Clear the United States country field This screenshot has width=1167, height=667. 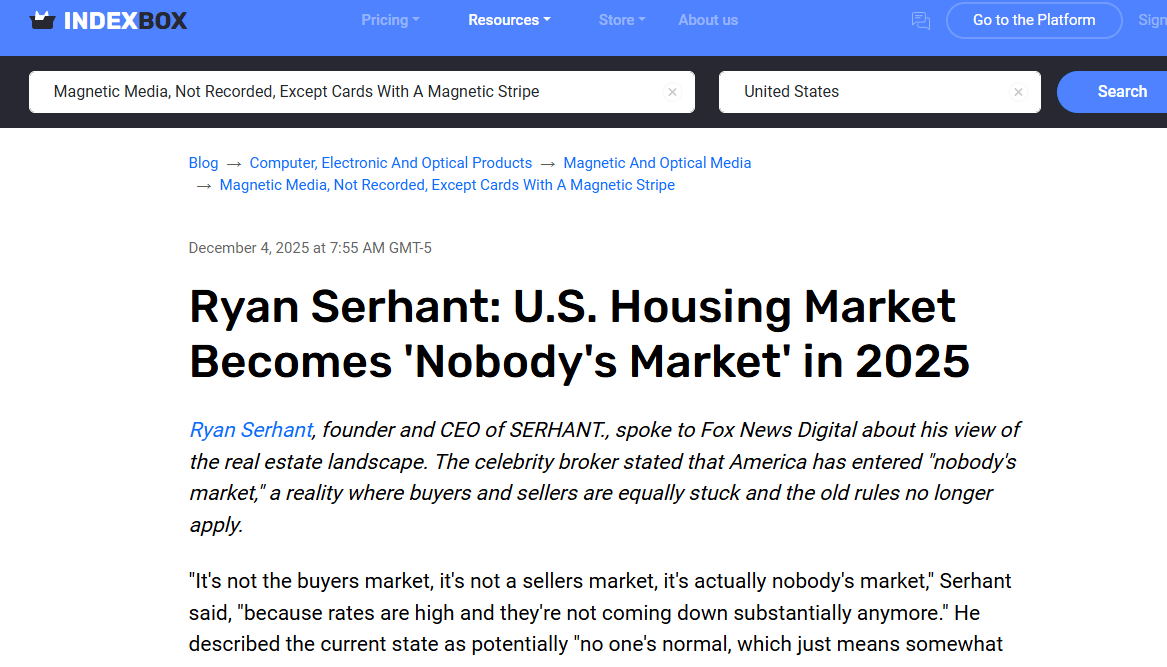pos(1018,92)
